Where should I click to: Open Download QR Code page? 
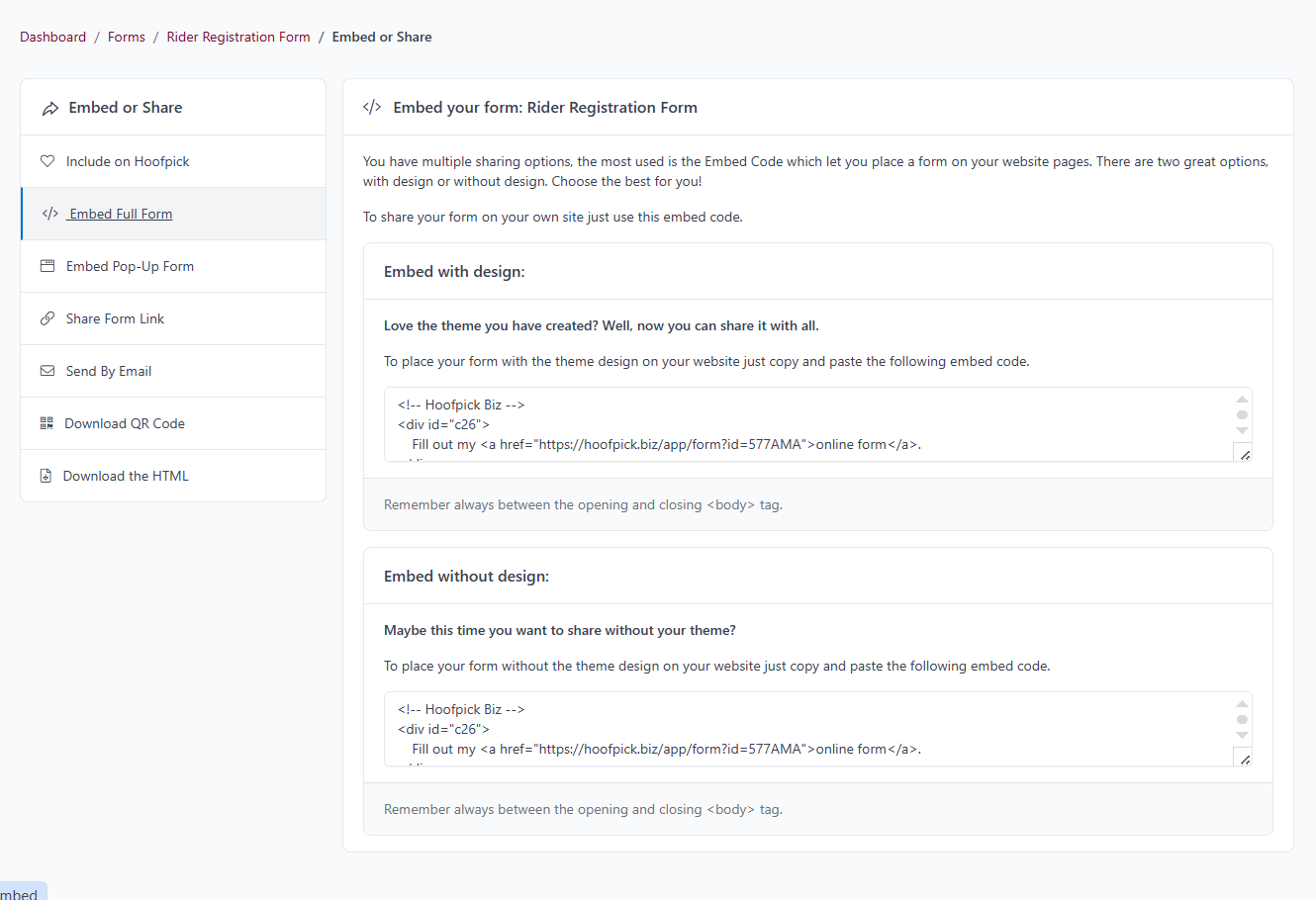[x=173, y=423]
